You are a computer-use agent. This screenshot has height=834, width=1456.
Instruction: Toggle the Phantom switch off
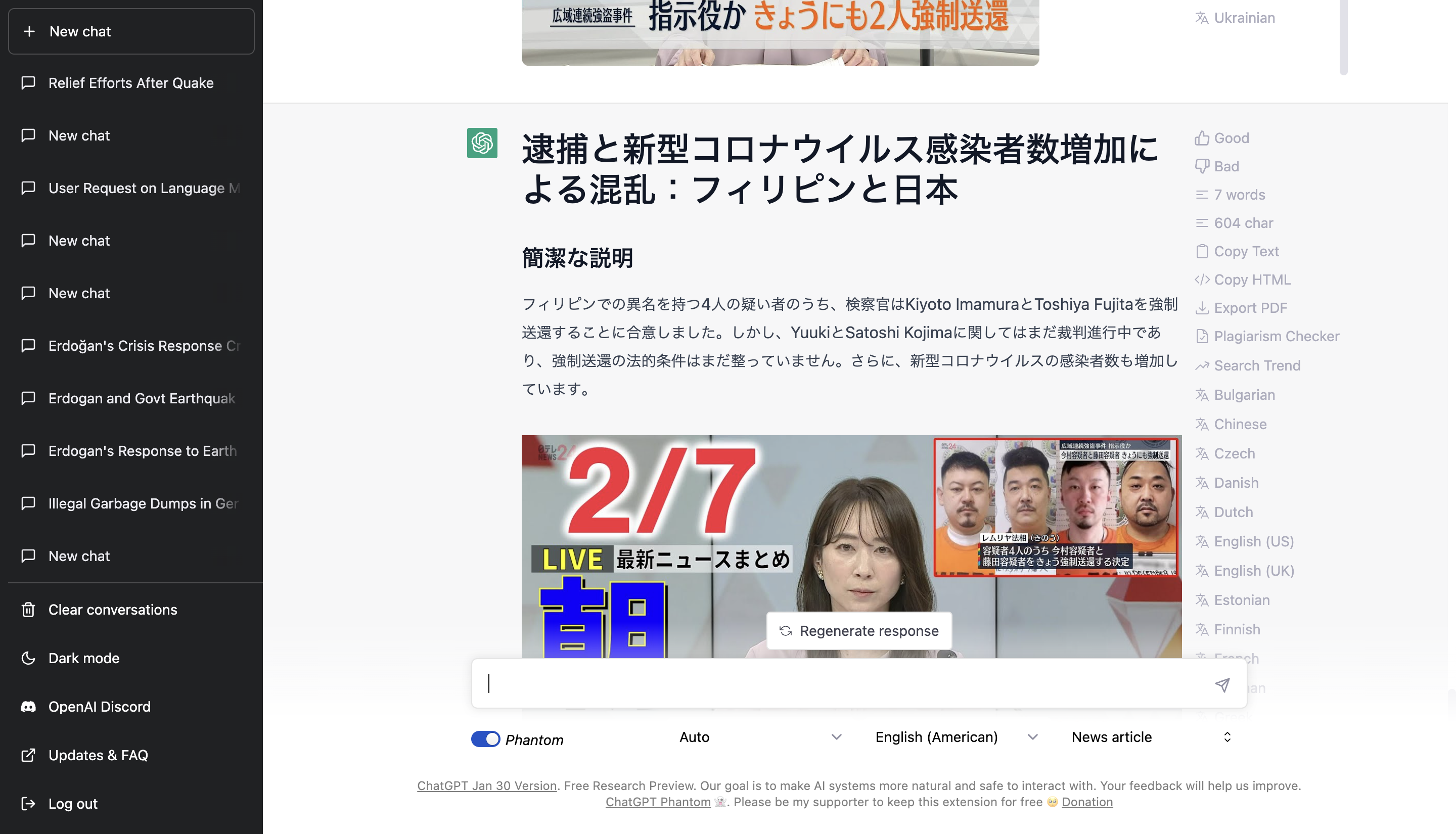tap(485, 739)
